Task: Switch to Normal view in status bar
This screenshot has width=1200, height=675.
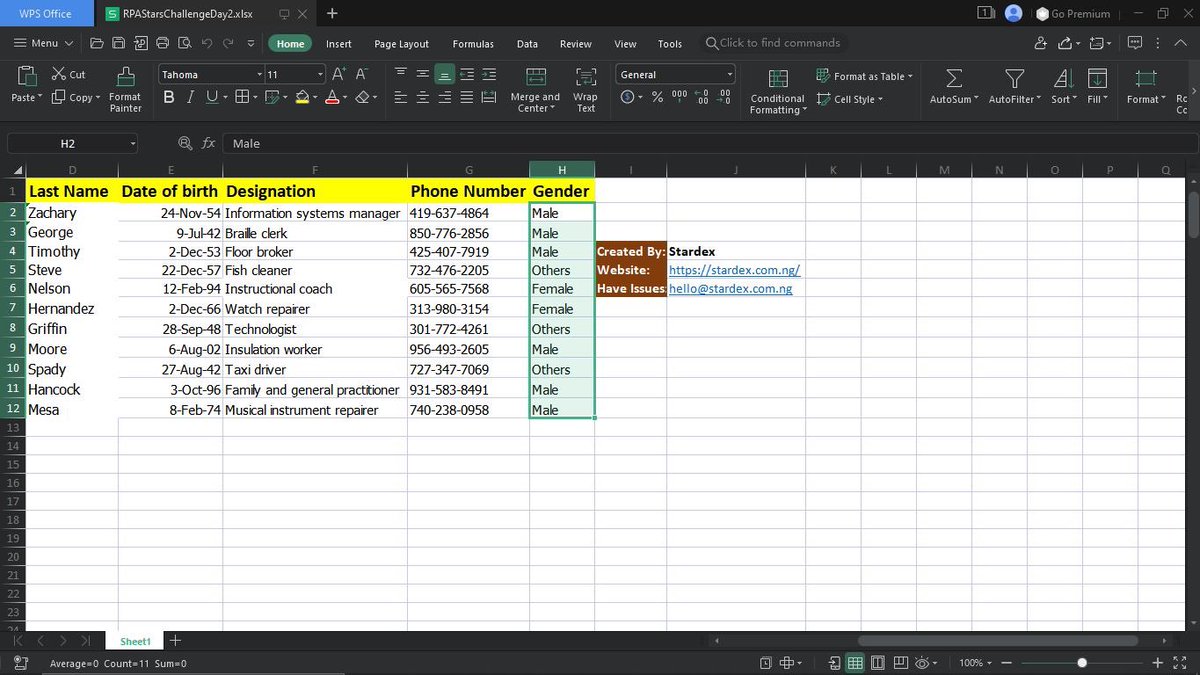Action: 855,663
